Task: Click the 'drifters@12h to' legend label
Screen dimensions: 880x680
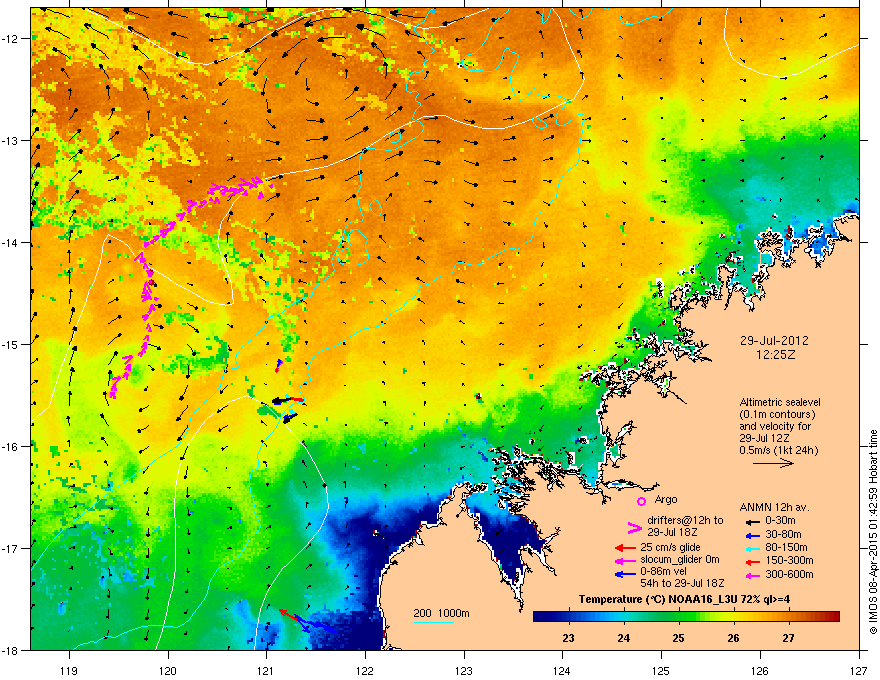Action: point(685,520)
